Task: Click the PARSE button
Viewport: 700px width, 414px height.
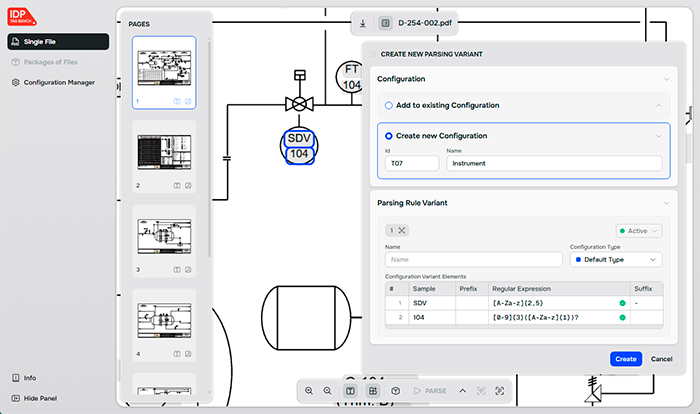Action: [430, 391]
